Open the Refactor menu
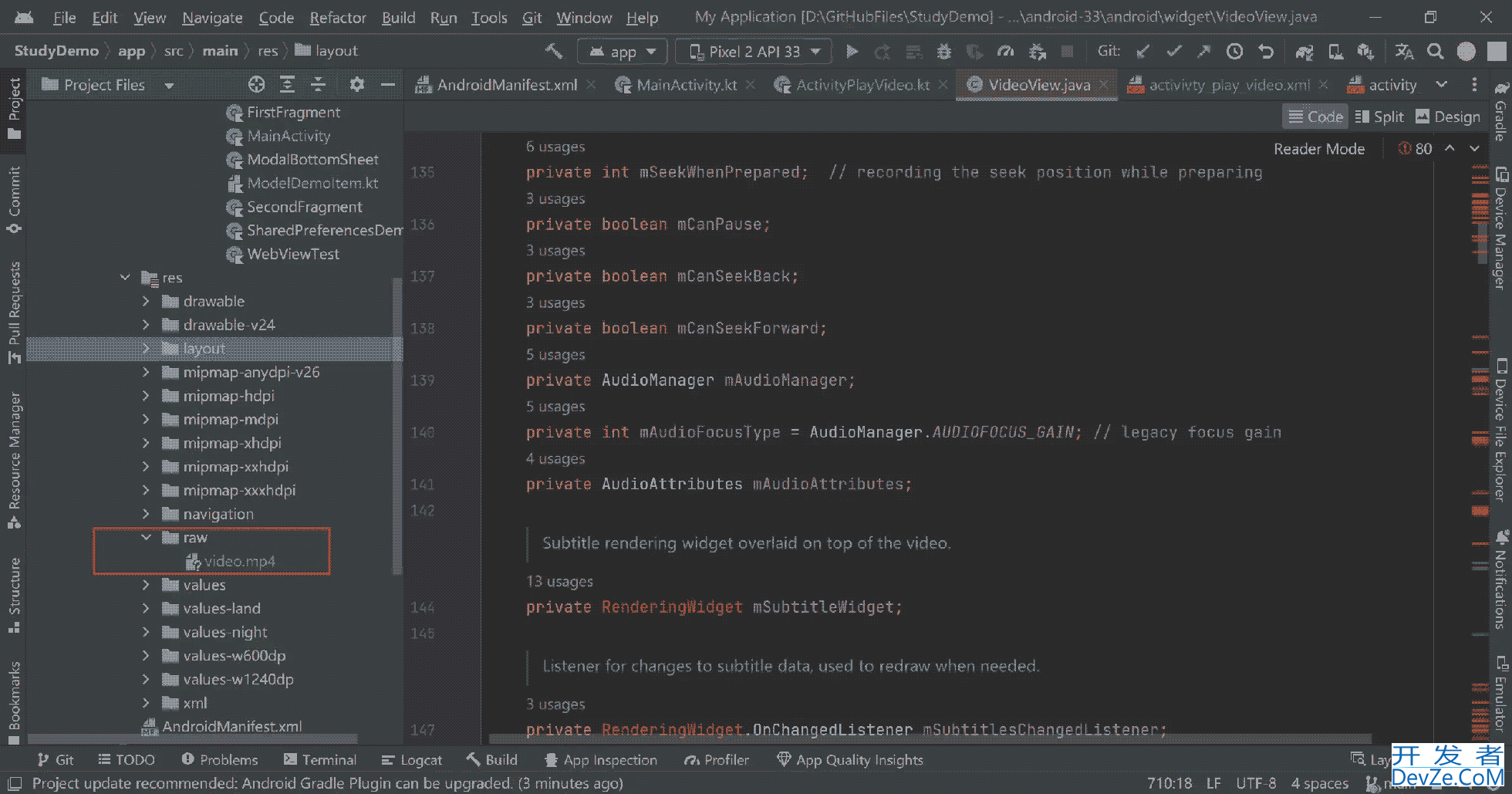Image resolution: width=1512 pixels, height=794 pixels. click(337, 17)
